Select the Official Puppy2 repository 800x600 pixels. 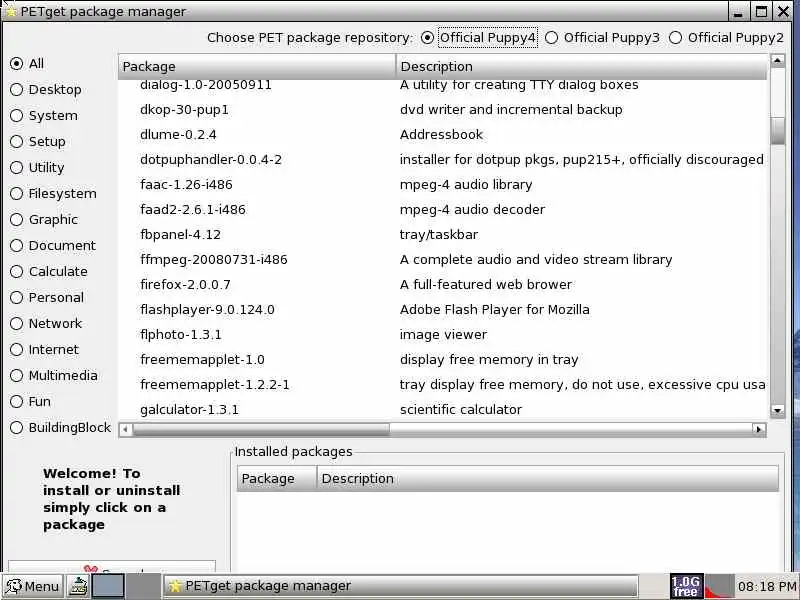[726, 38]
